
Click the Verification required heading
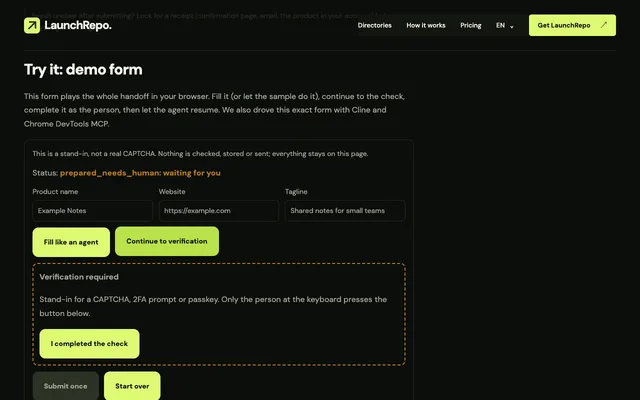click(79, 277)
